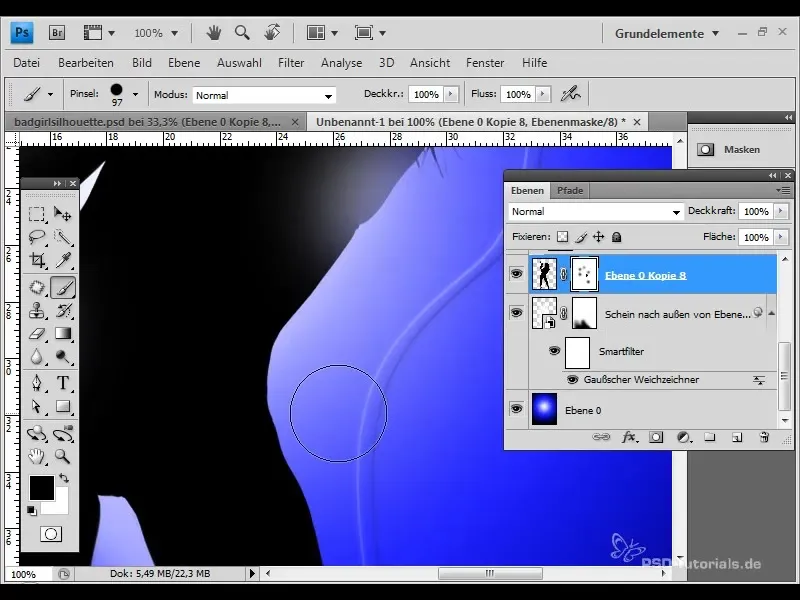Reset default foreground and background colors
Image resolution: width=800 pixels, height=600 pixels.
[32, 510]
